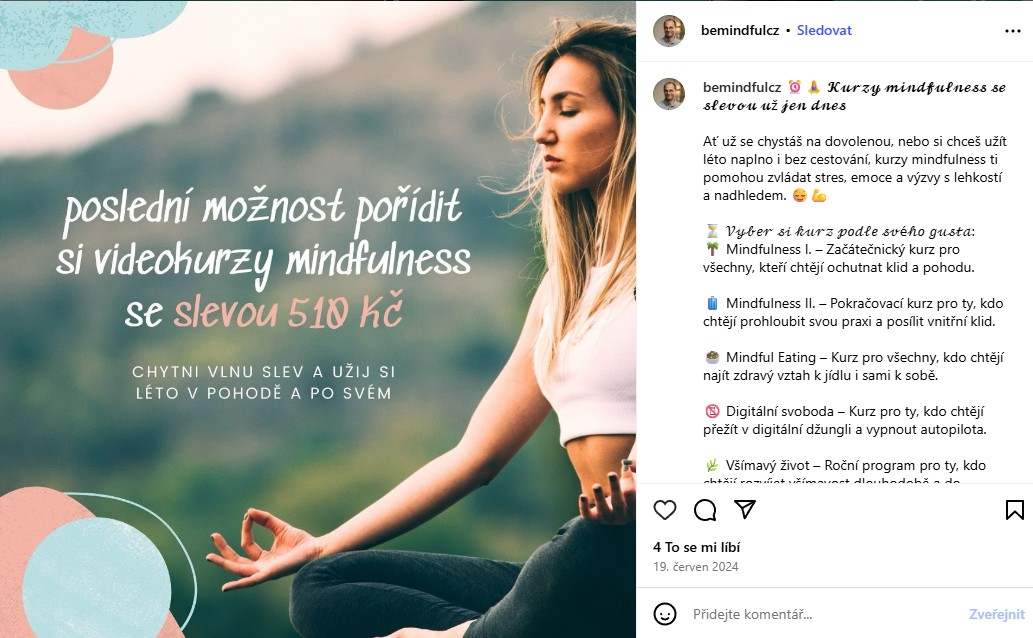Open emoji picker smiley icon

665,614
